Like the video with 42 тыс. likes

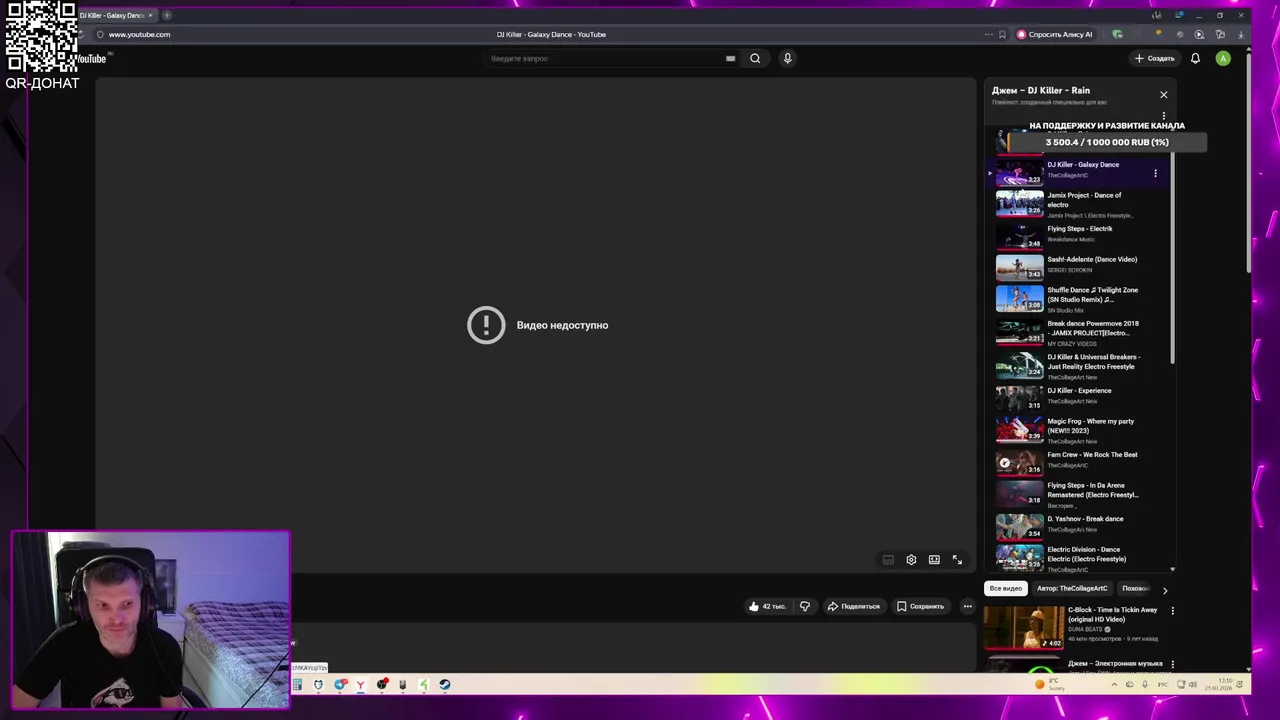[x=767, y=606]
